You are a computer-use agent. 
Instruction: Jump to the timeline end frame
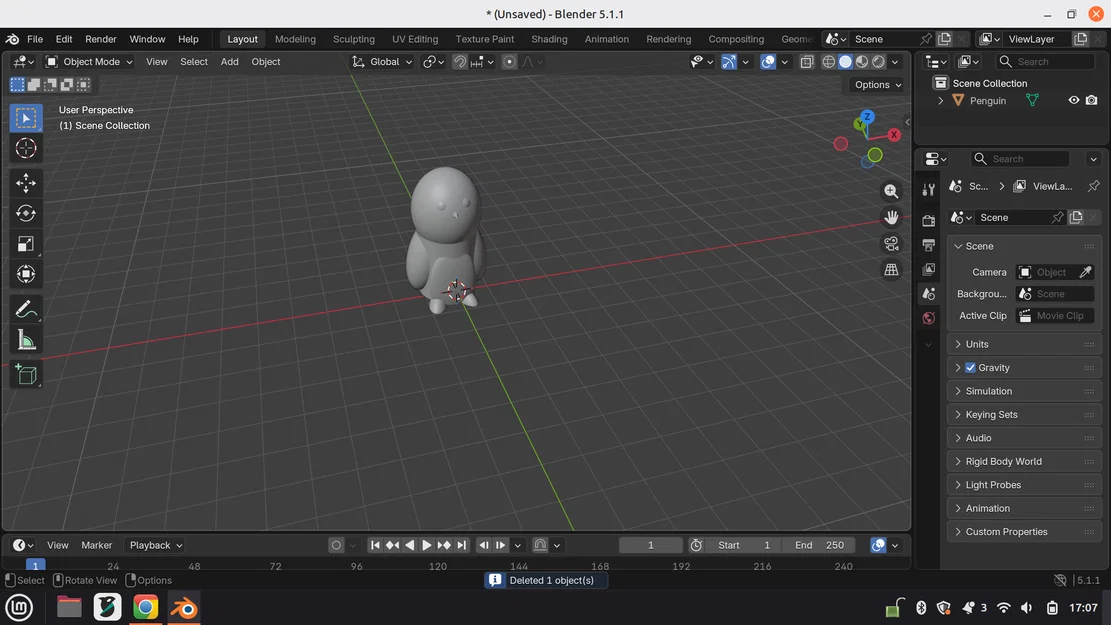462,545
